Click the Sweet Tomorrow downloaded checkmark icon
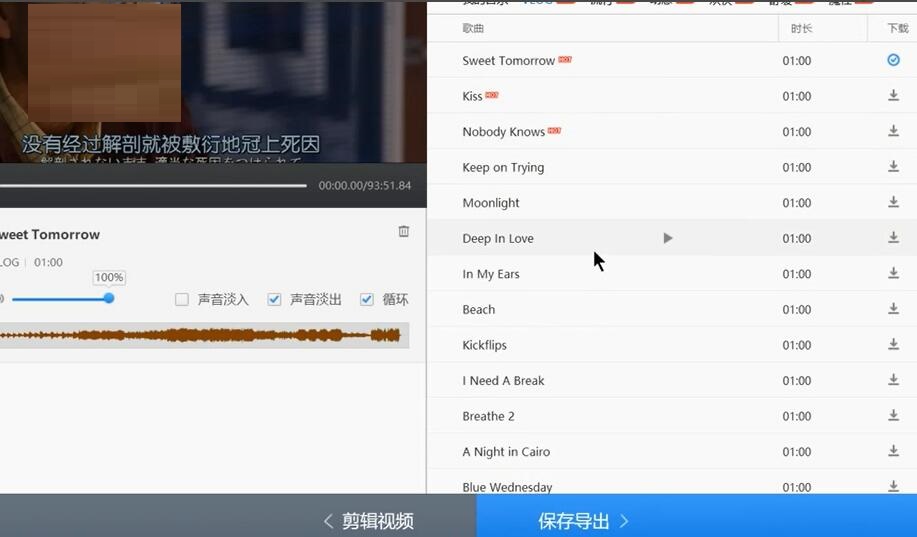The height and width of the screenshot is (537, 917). tap(893, 60)
